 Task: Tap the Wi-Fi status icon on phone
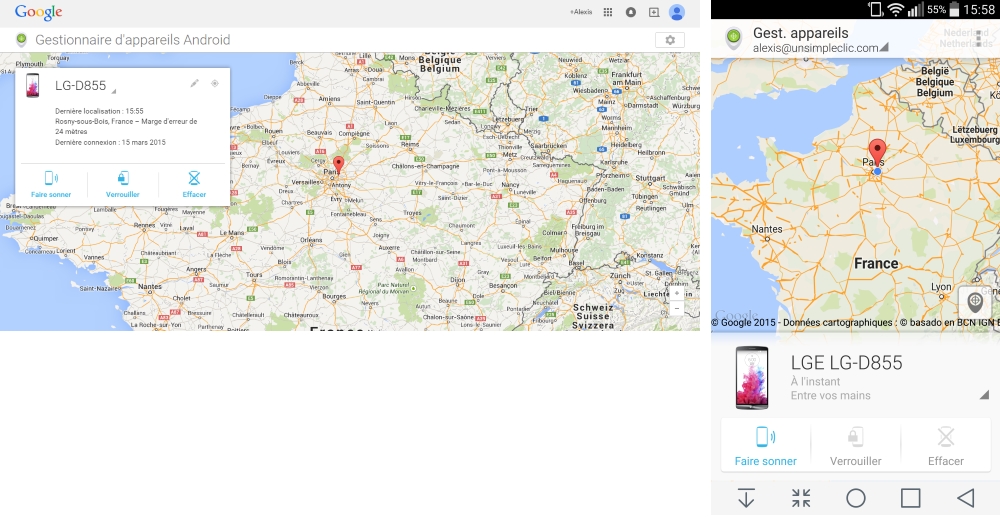click(896, 10)
